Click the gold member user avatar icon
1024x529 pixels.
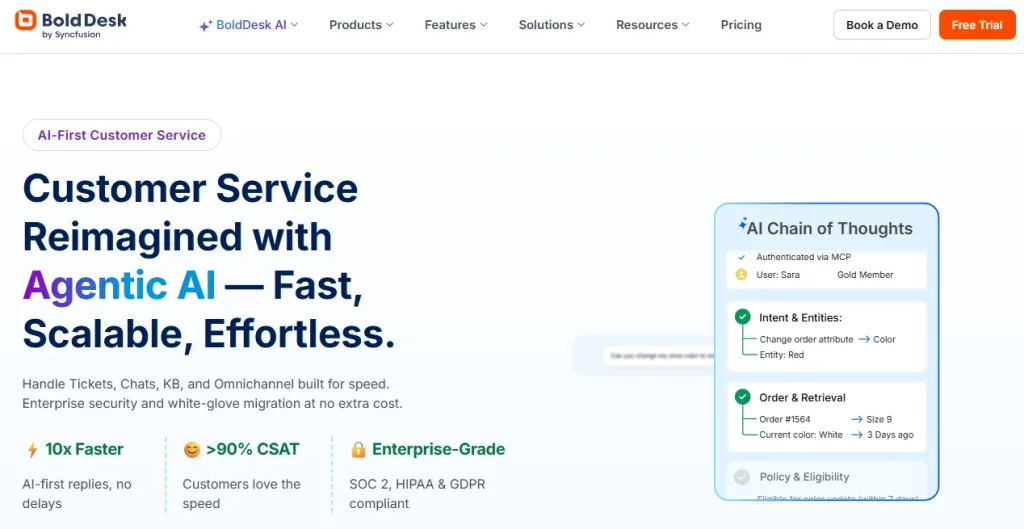(x=741, y=274)
